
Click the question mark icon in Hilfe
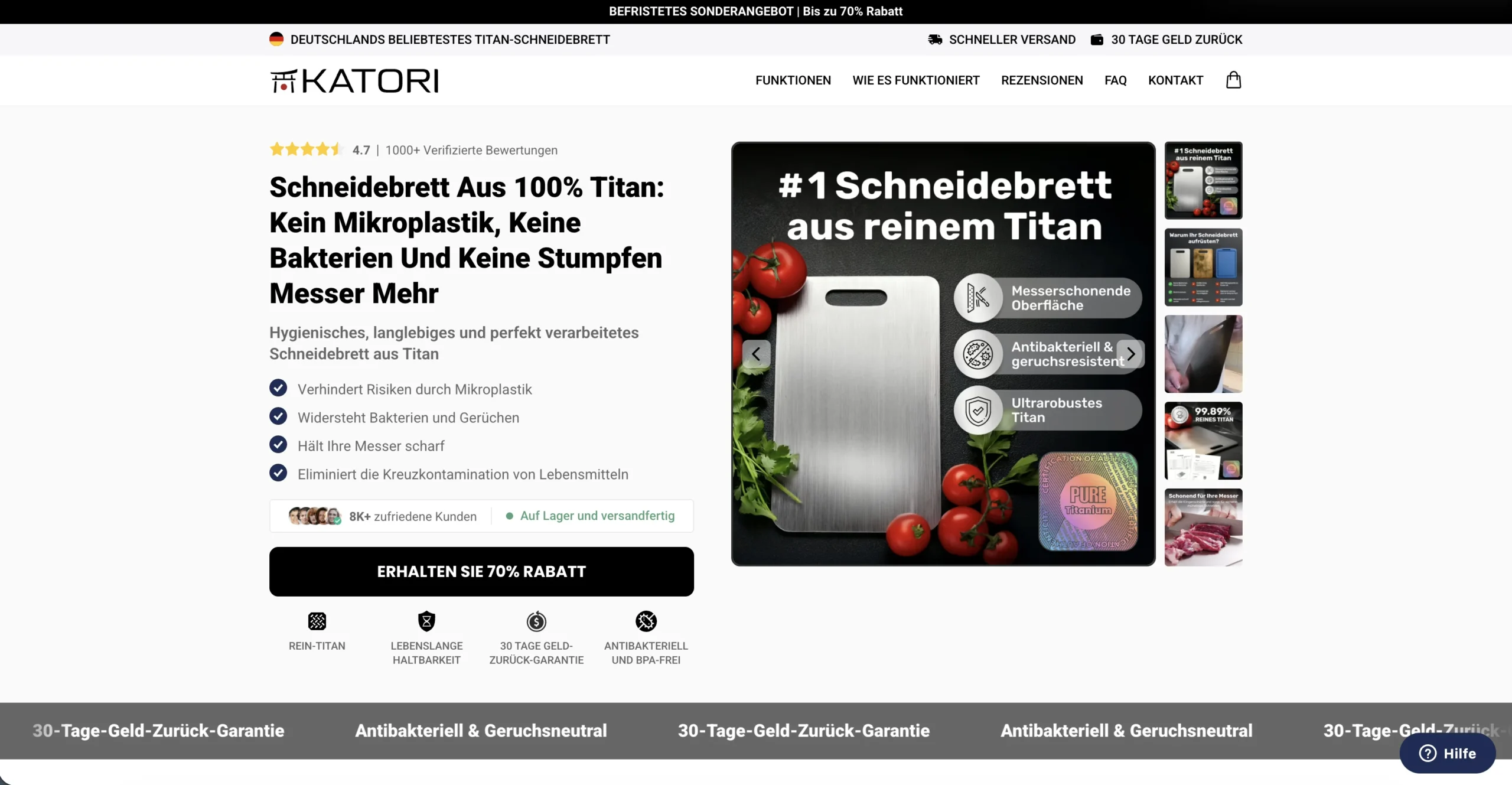1428,753
